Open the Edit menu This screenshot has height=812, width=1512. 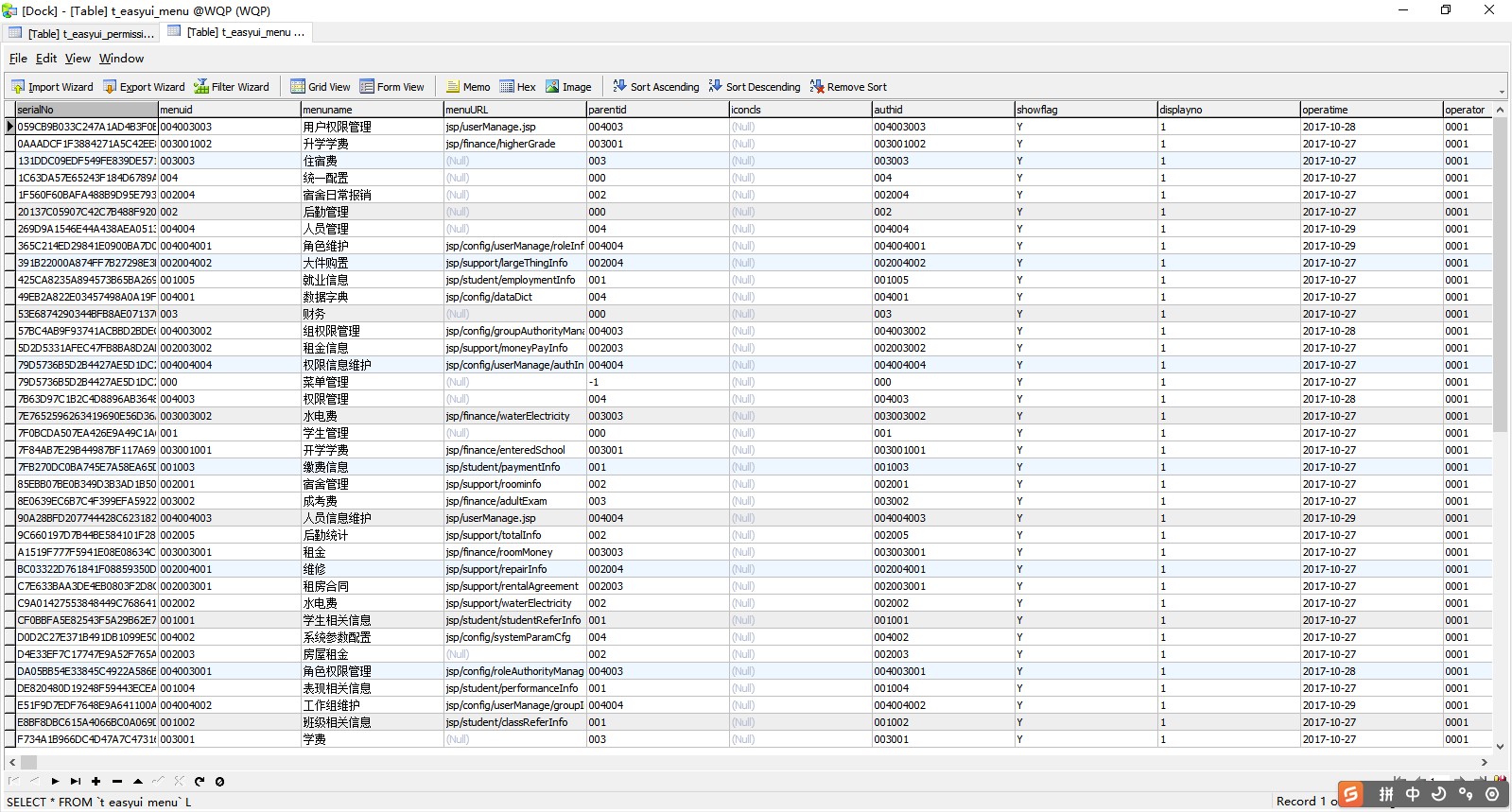click(x=46, y=59)
